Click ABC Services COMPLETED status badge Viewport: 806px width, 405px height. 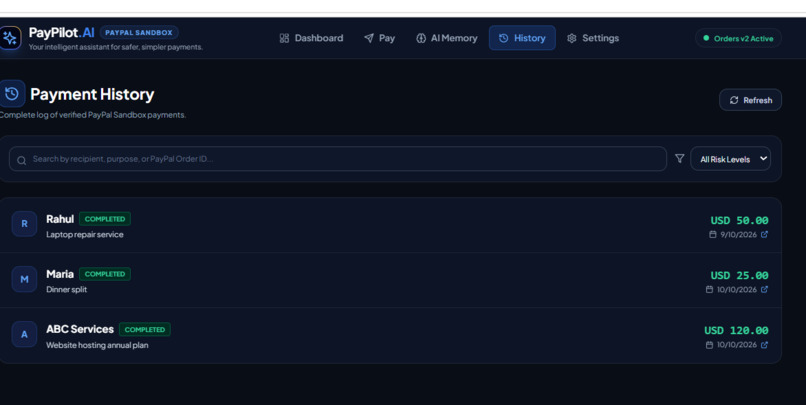click(x=145, y=329)
